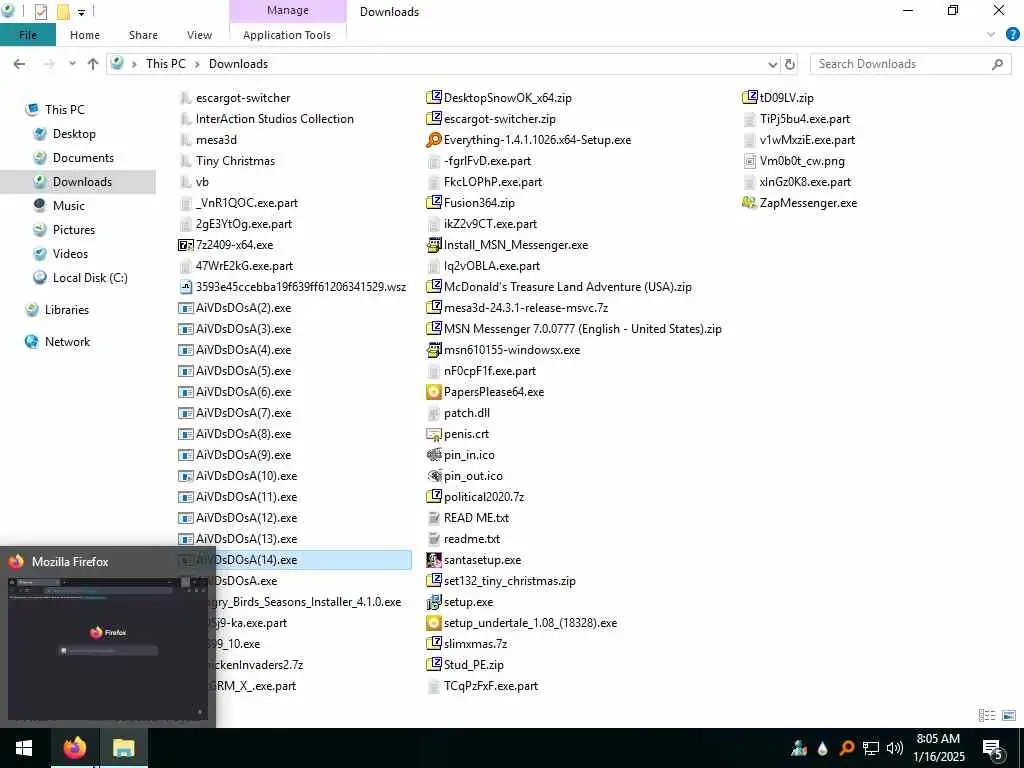Click the Mozilla Firefox preview thumbnail
This screenshot has width=1024, height=768.
[x=107, y=648]
